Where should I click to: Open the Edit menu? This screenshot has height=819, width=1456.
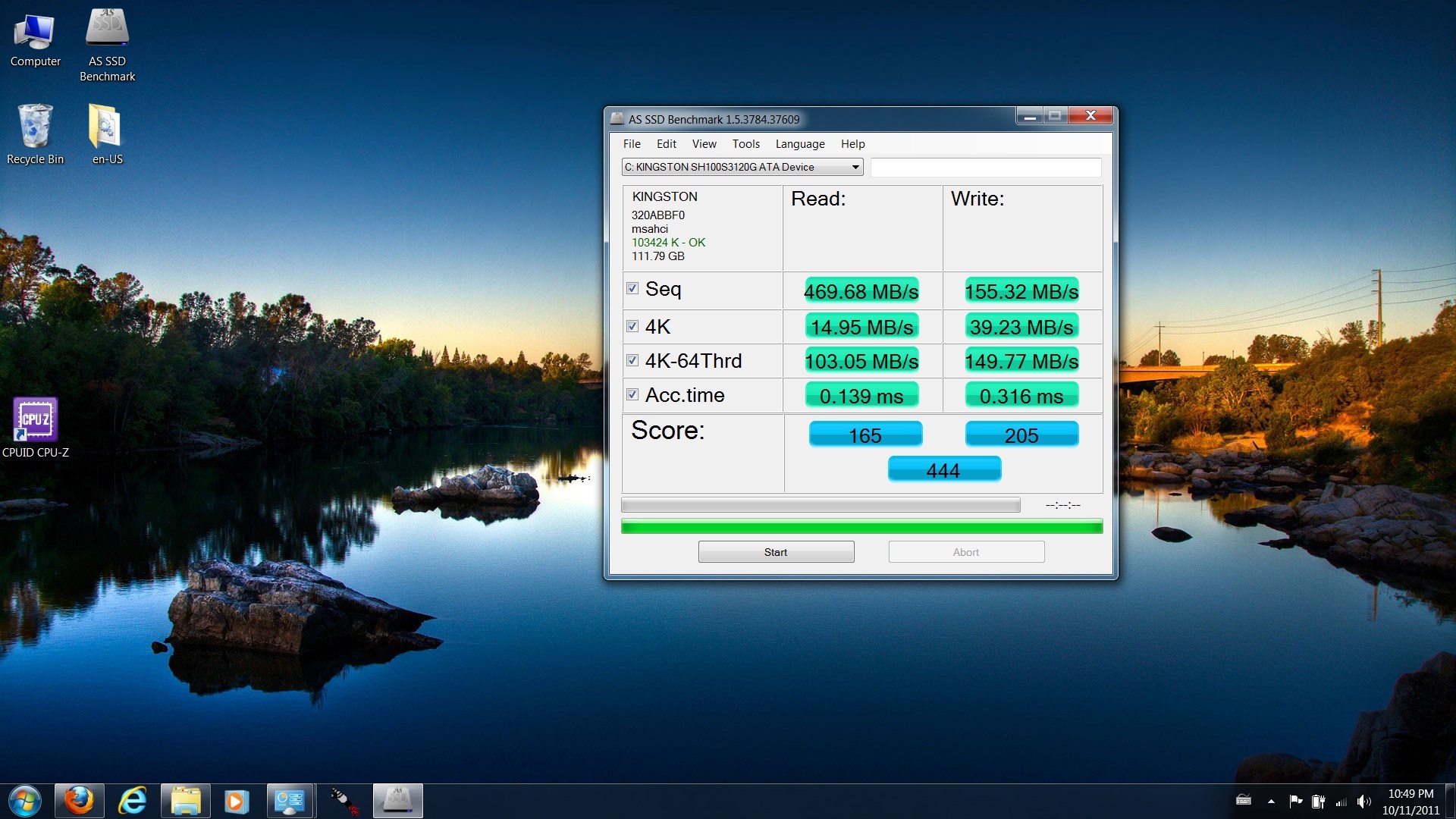pos(667,144)
